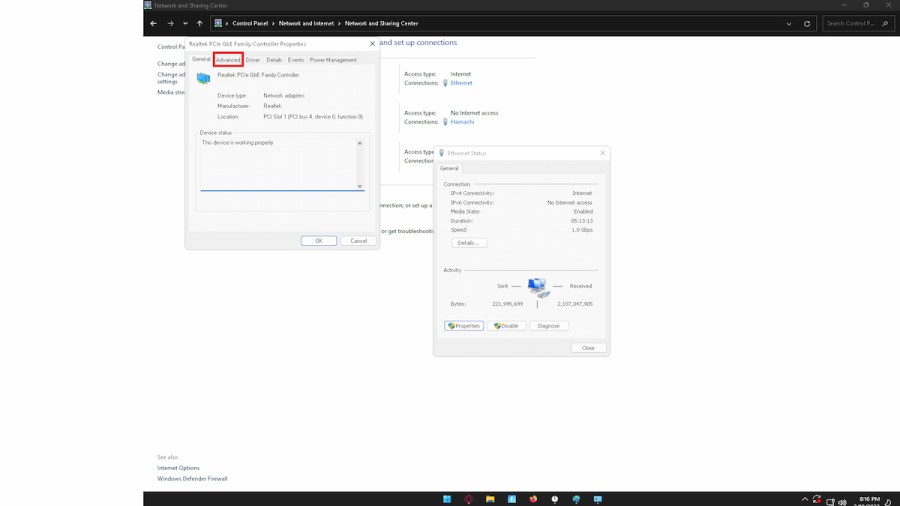900x506 pixels.
Task: Refresh the Control Panel window
Action: (807, 23)
